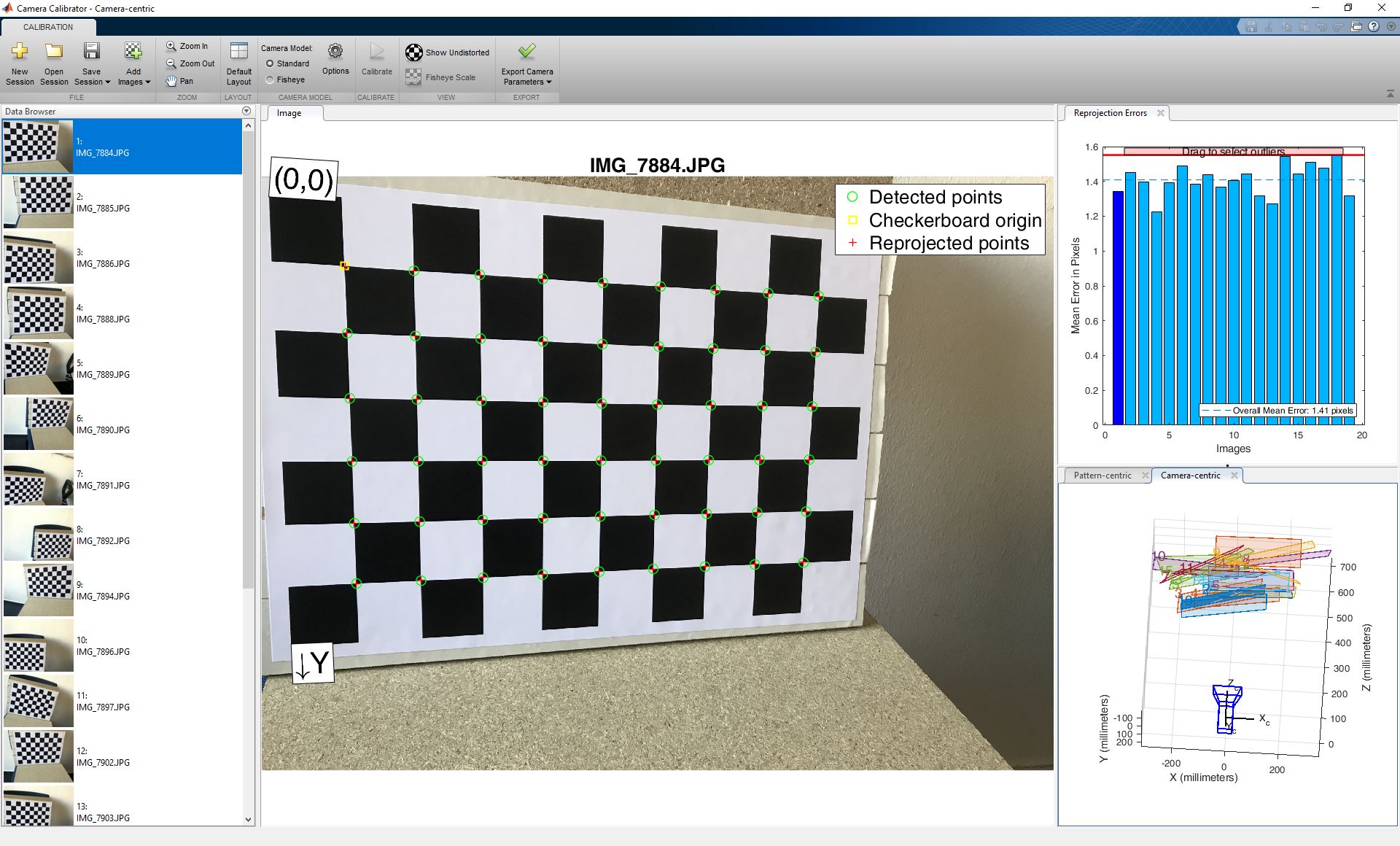This screenshot has height=846, width=1400.
Task: Click Default Layout icon
Action: pyautogui.click(x=238, y=51)
